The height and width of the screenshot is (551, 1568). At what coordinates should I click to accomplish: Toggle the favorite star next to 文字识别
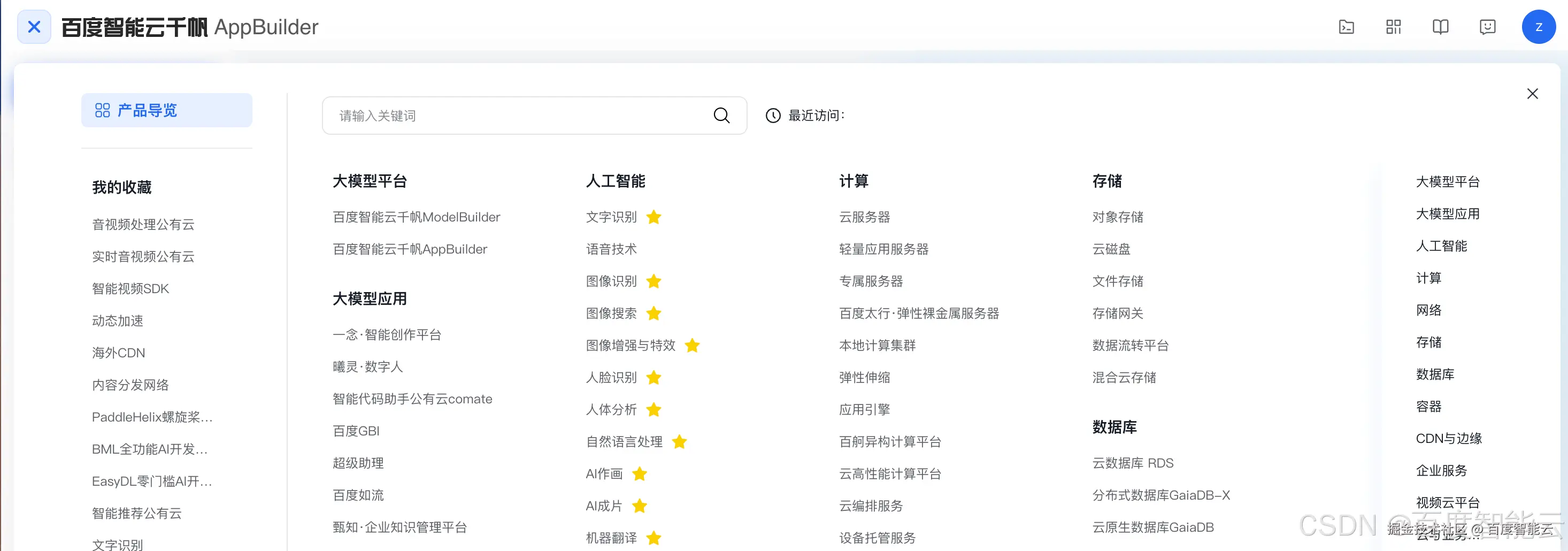(654, 217)
